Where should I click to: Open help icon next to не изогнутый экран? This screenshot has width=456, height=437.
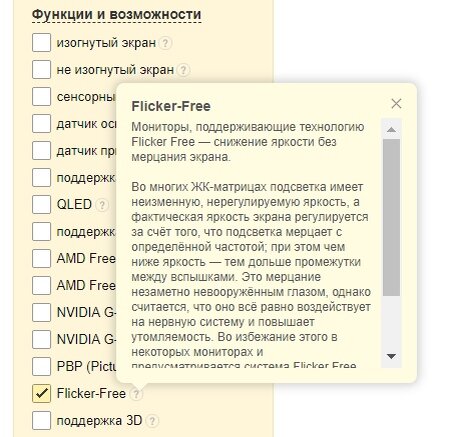(x=183, y=70)
